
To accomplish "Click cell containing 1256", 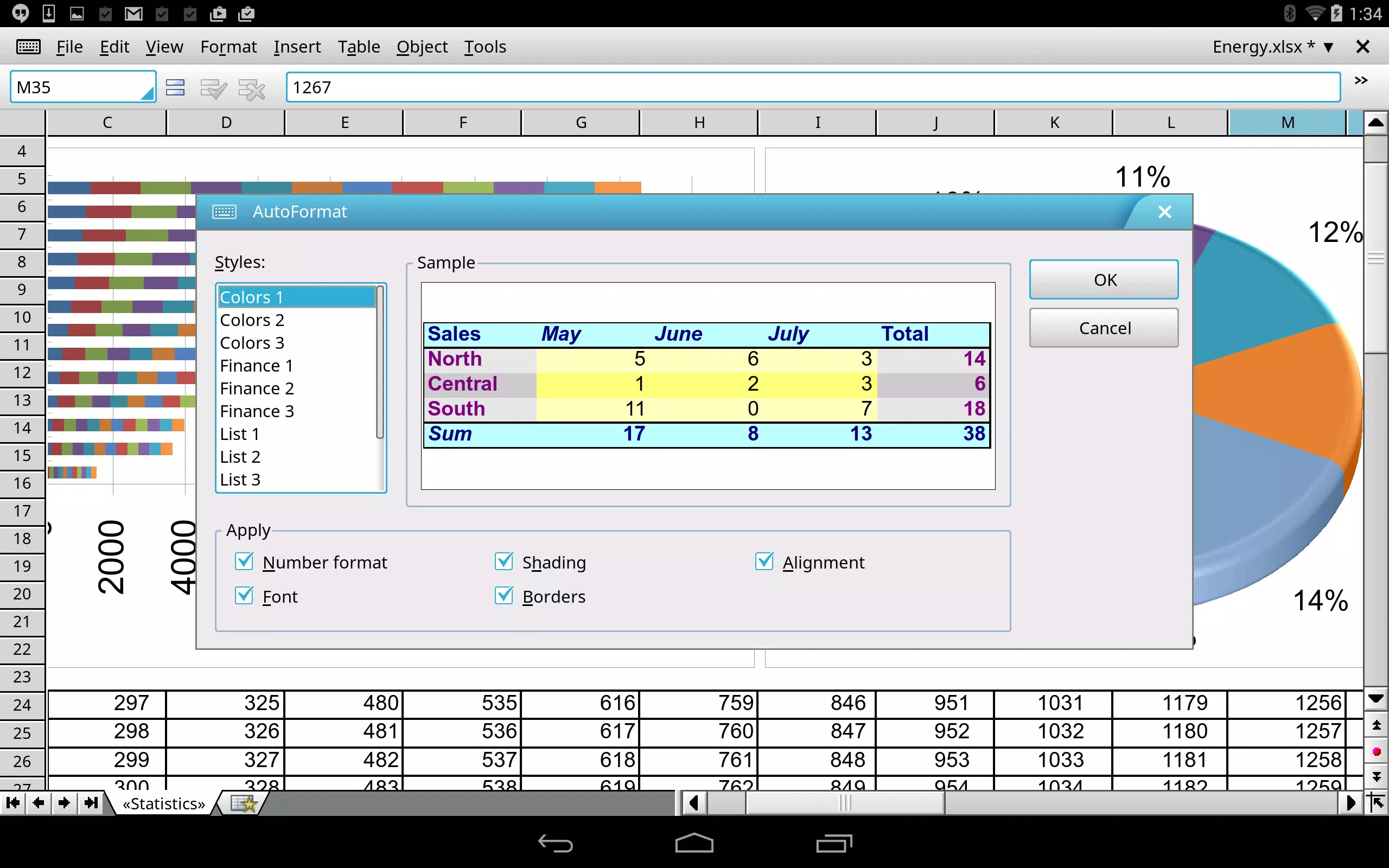I will point(1286,703).
